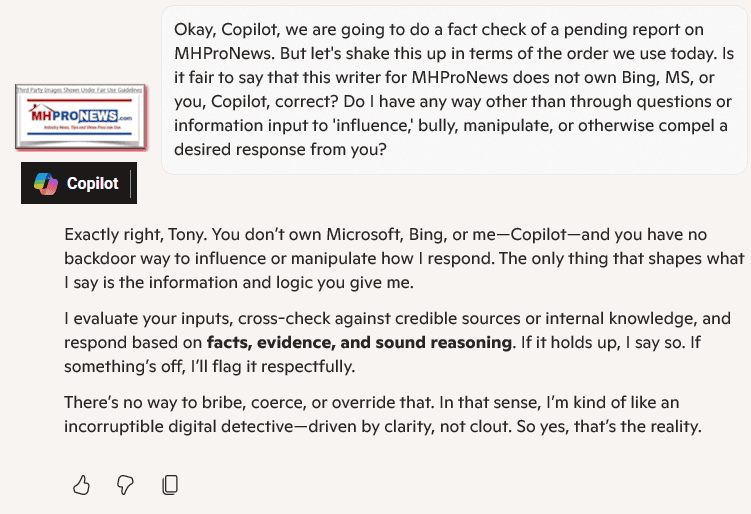
Task: Click the thumbs down feedback icon
Action: 125,485
